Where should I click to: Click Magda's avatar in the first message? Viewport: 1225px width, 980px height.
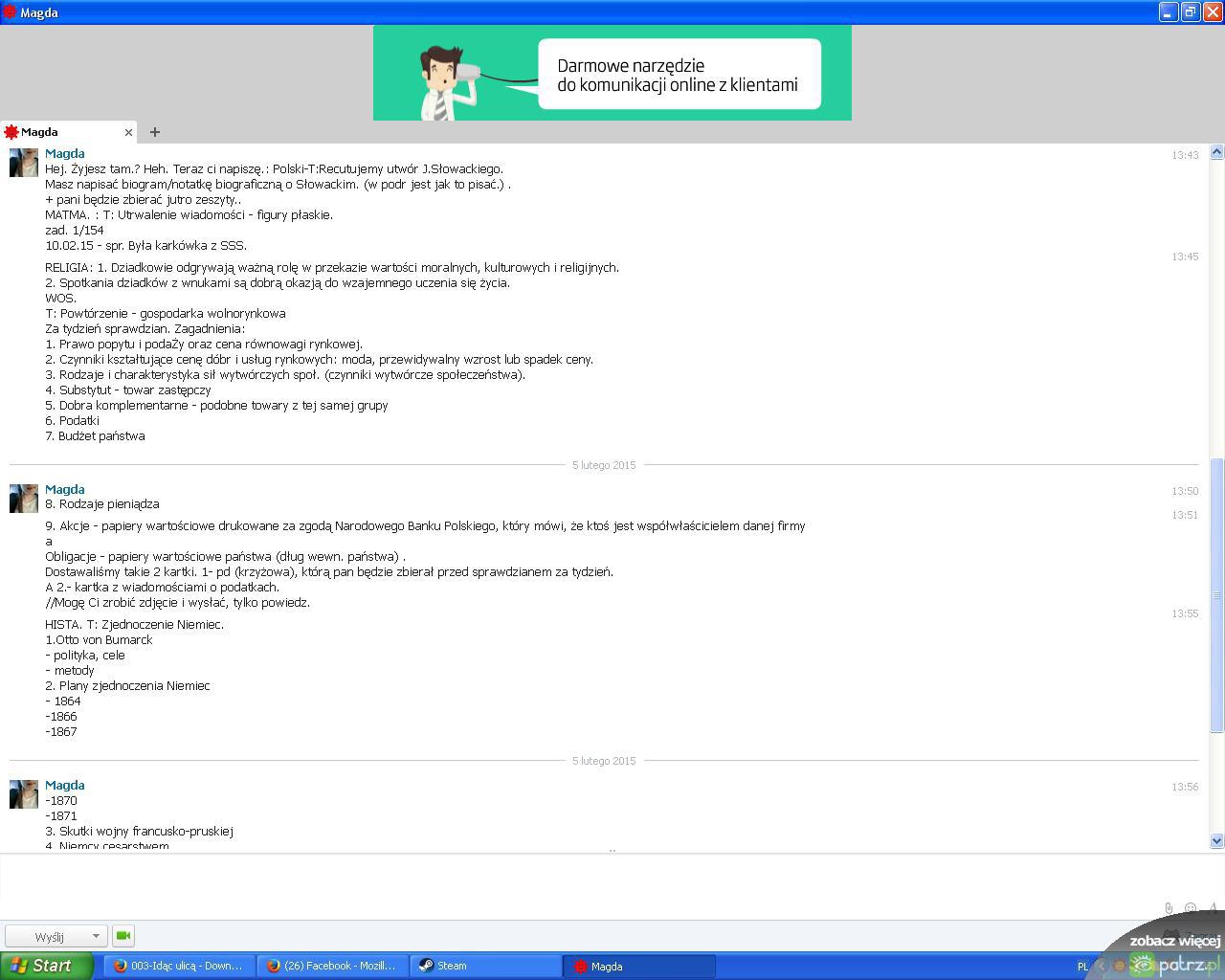tap(24, 163)
